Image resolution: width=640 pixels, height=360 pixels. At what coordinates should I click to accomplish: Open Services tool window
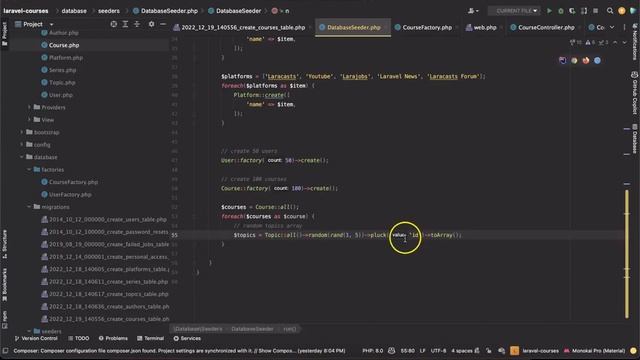pyautogui.click(x=187, y=338)
